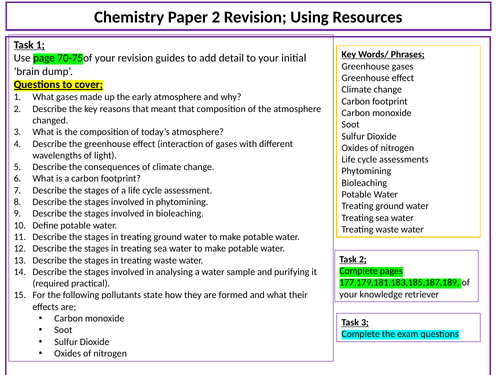The image size is (500, 375).
Task: Click the page numbers '177,179,181,183,185,187,189.'
Action: click(400, 283)
